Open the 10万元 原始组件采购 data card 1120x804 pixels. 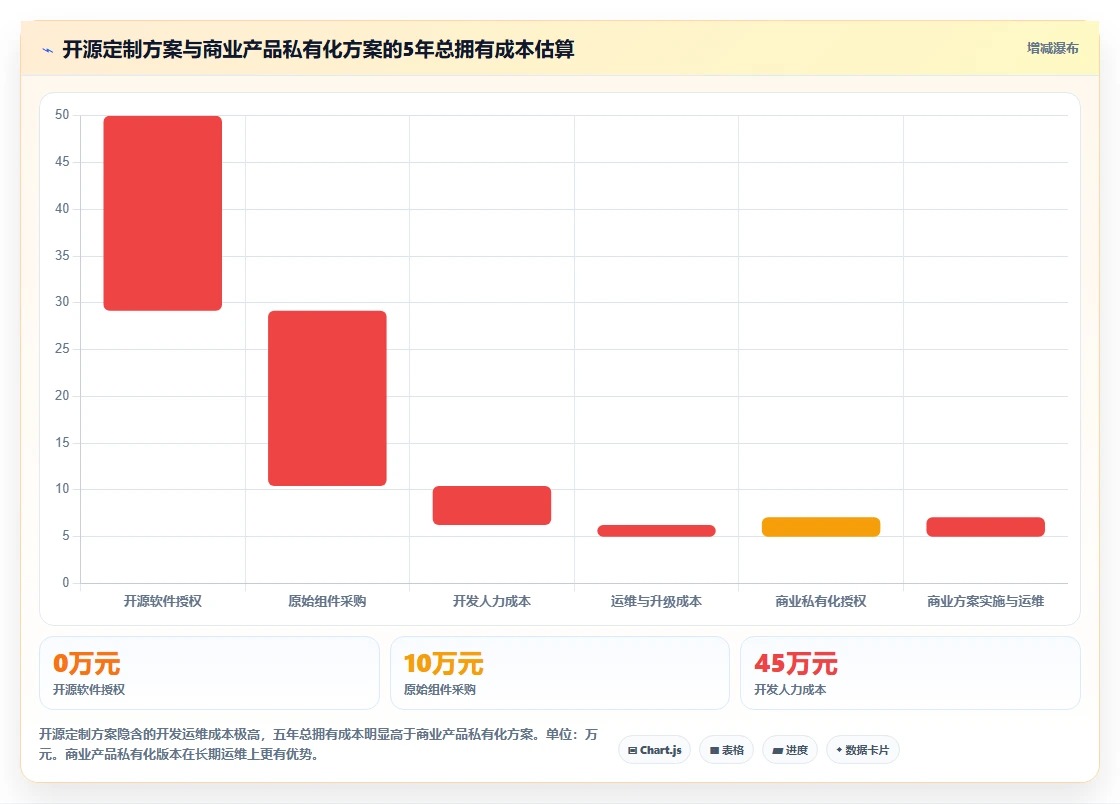point(559,673)
